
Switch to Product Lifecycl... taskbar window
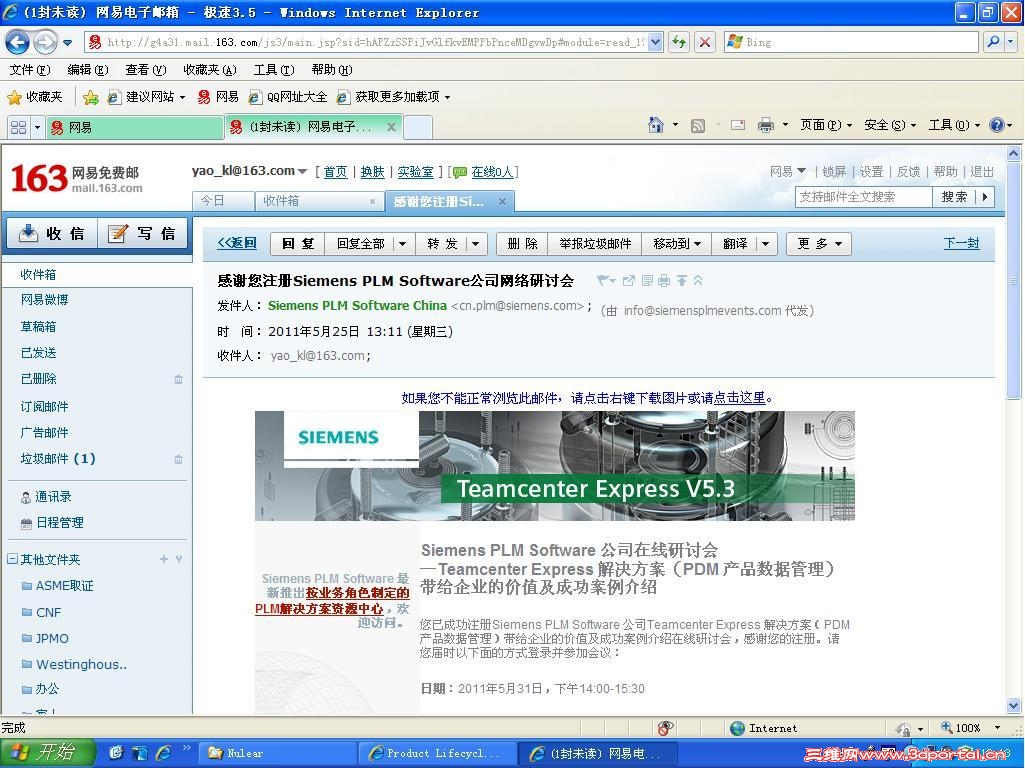tap(437, 754)
